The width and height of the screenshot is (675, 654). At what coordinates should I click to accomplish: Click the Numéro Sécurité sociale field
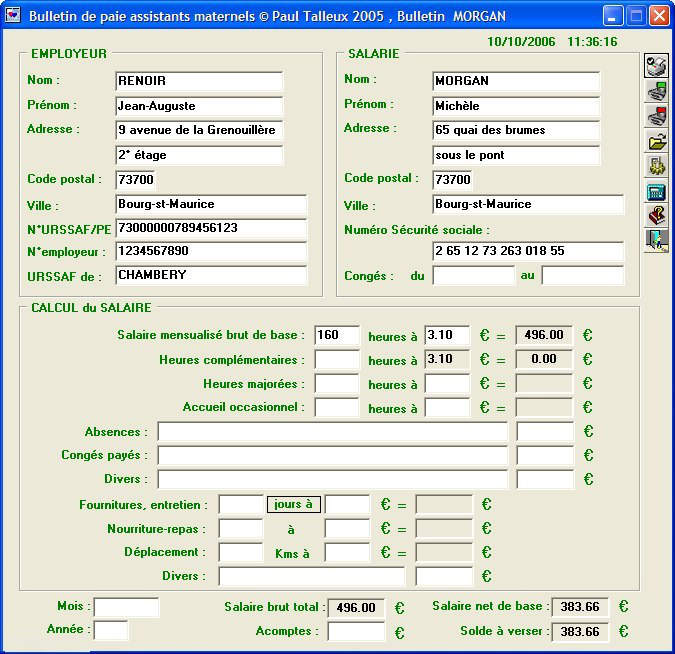click(528, 251)
